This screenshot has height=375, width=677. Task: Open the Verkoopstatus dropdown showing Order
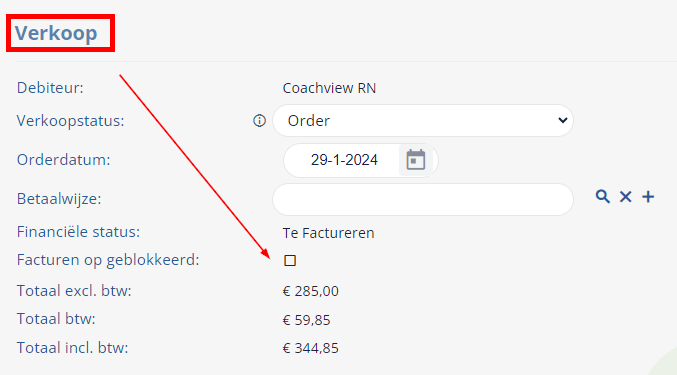point(423,120)
